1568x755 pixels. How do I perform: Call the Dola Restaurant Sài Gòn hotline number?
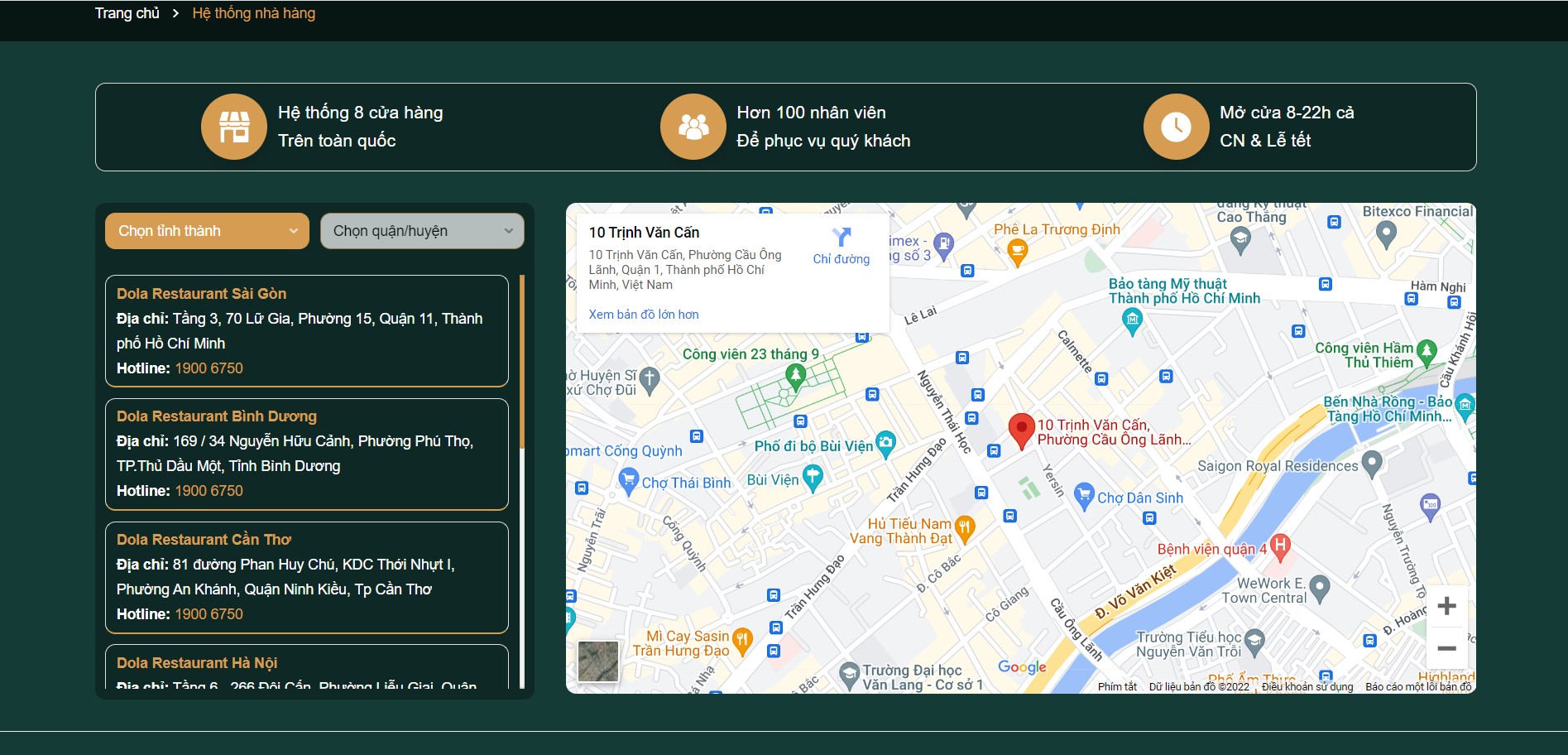click(209, 368)
